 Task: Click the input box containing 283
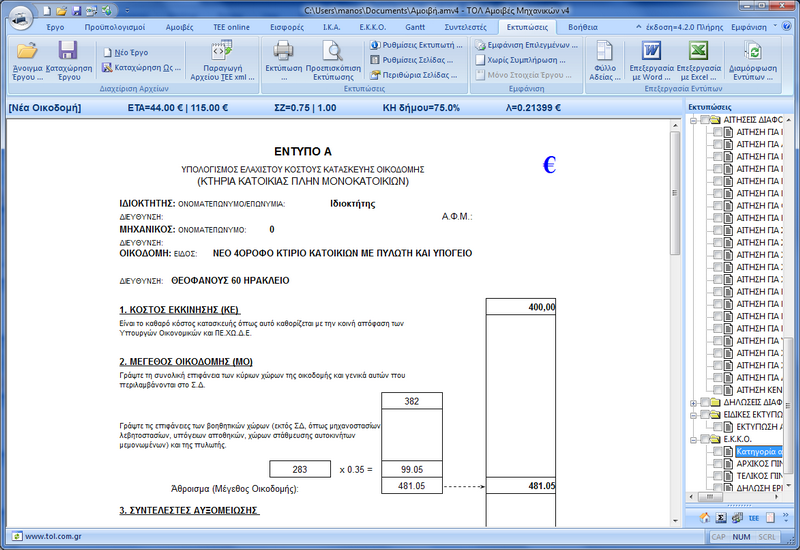tap(300, 469)
